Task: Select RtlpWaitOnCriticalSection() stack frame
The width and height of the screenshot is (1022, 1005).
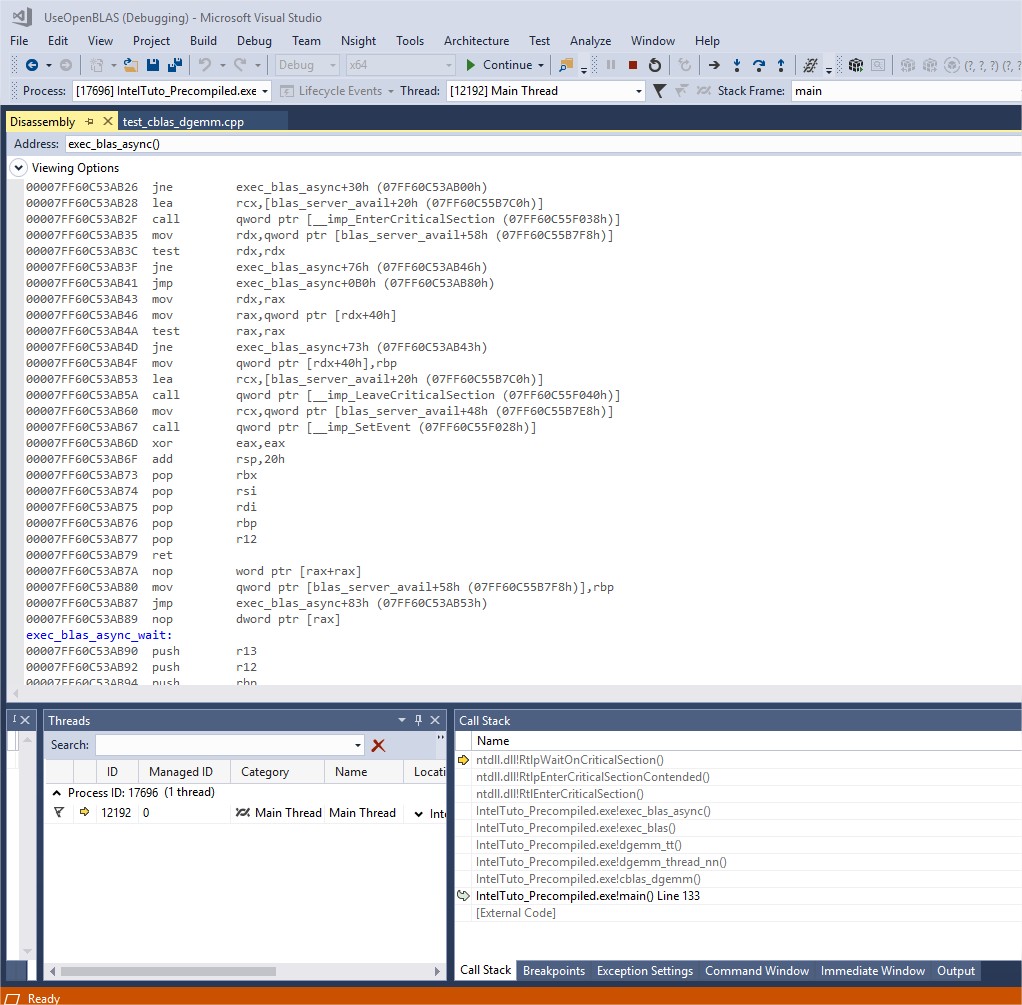Action: [570, 760]
